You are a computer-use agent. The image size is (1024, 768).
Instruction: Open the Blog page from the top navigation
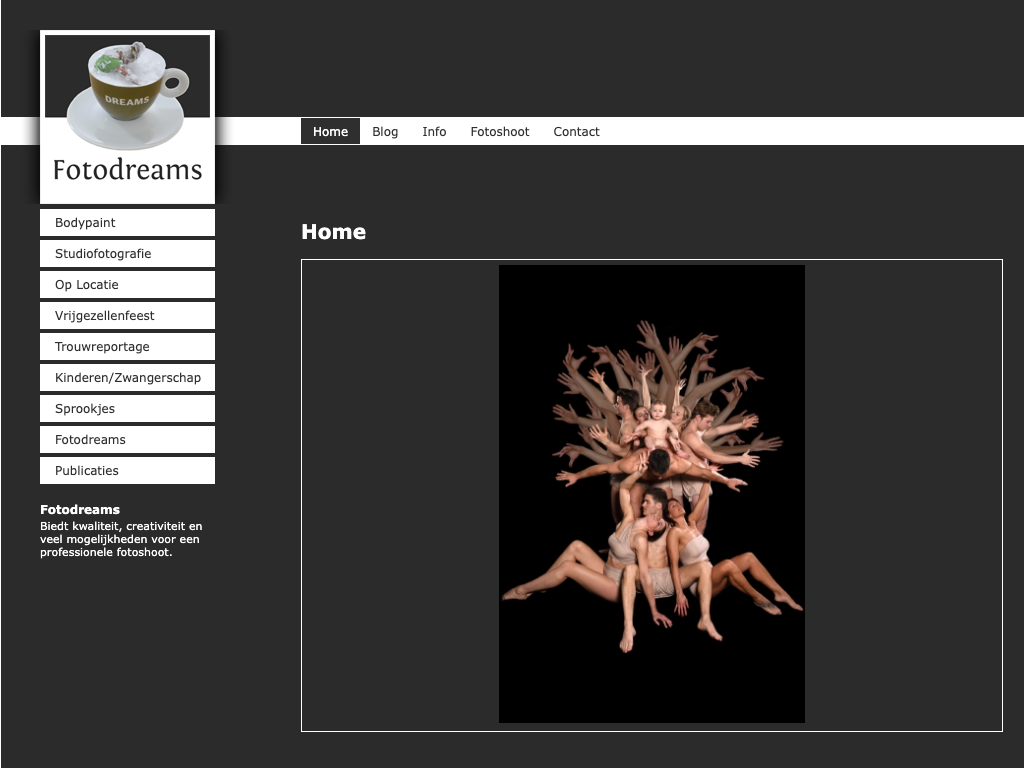point(385,131)
